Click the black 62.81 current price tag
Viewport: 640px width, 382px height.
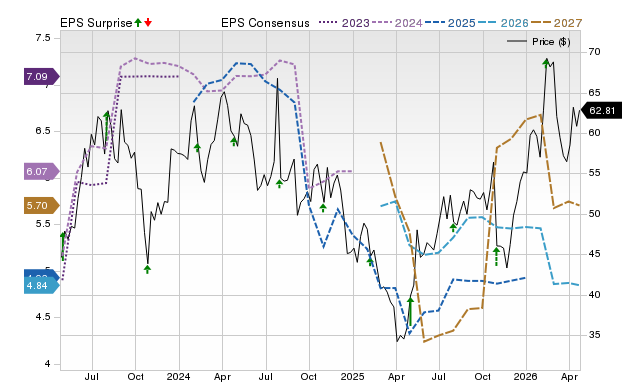(x=601, y=111)
